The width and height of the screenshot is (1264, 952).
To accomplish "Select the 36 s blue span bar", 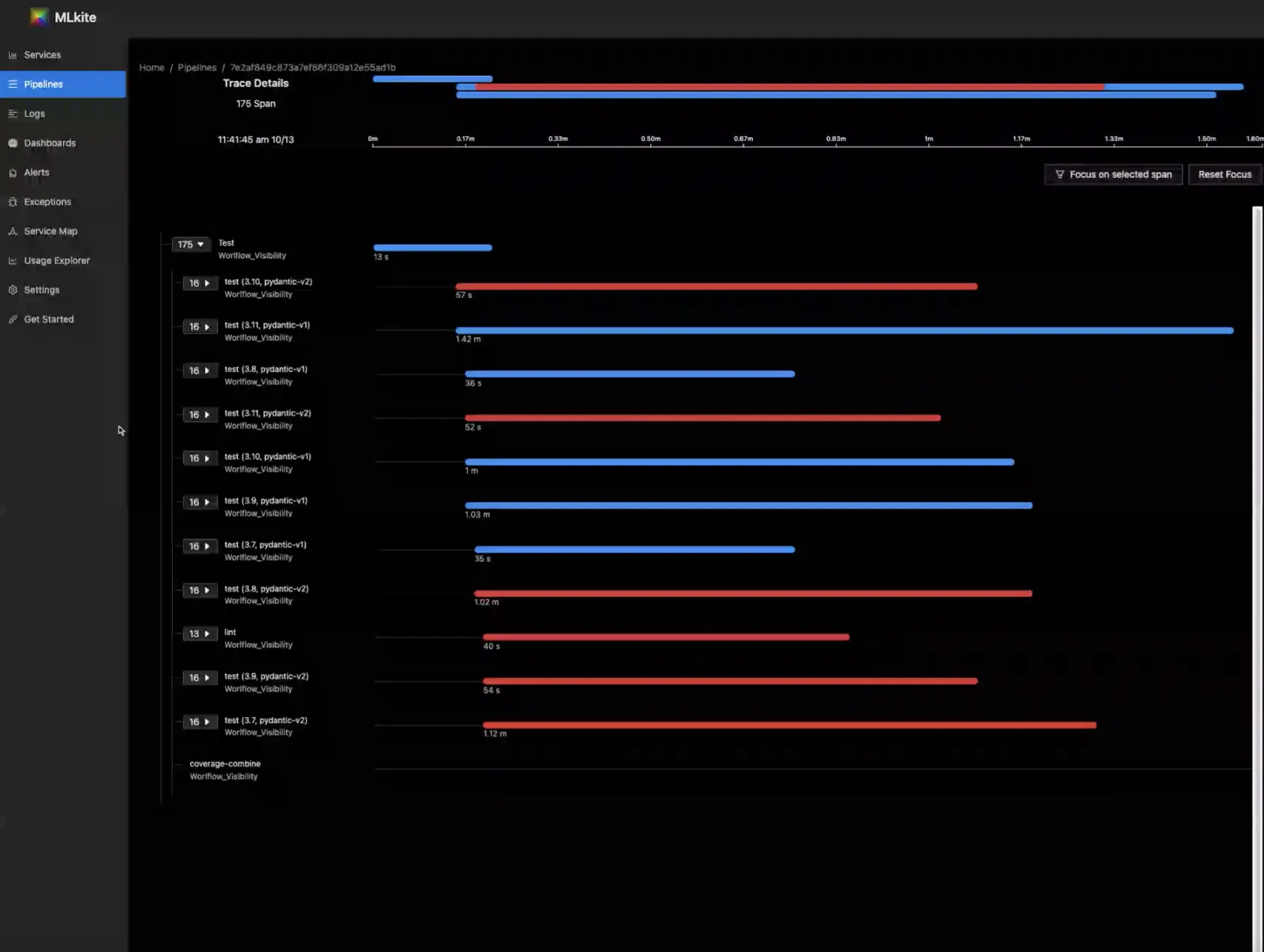I will pyautogui.click(x=630, y=374).
